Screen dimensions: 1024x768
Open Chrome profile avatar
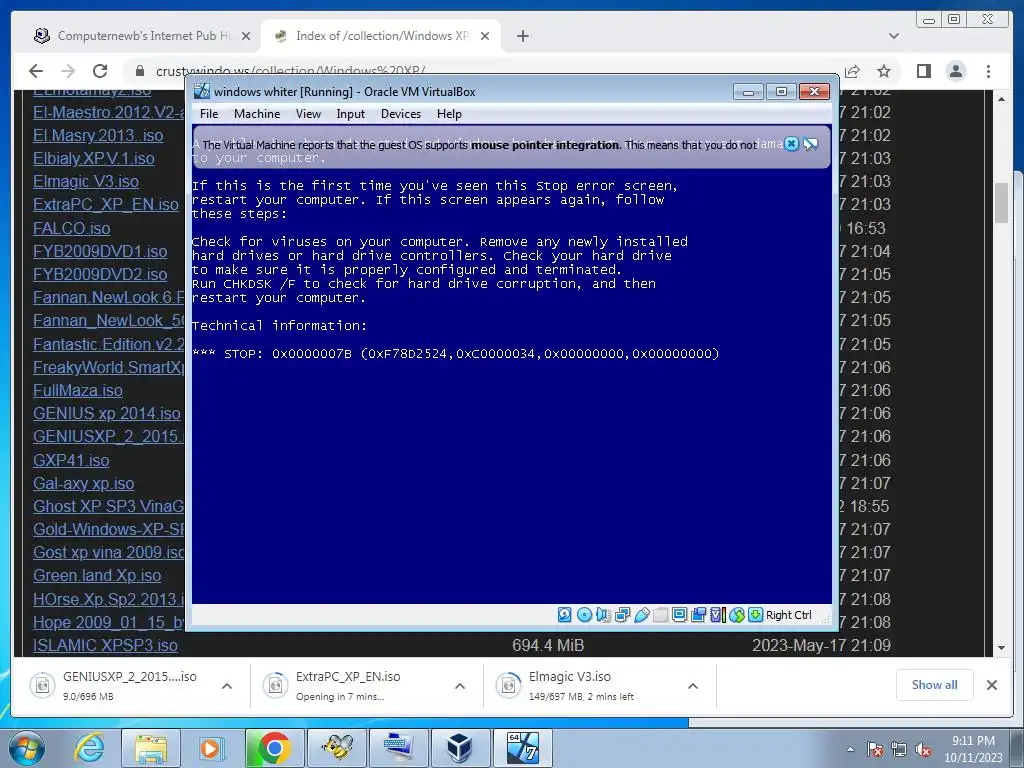pyautogui.click(x=955, y=71)
